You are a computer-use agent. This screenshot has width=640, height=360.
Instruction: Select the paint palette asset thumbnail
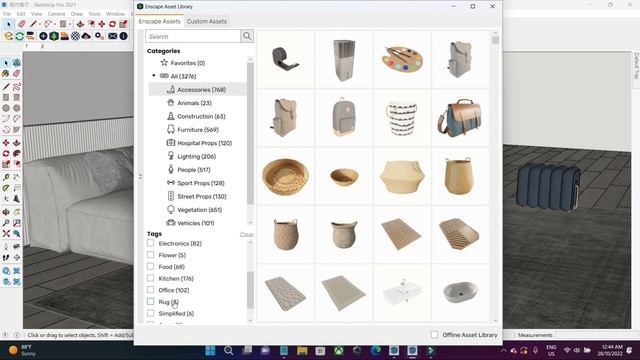point(402,59)
